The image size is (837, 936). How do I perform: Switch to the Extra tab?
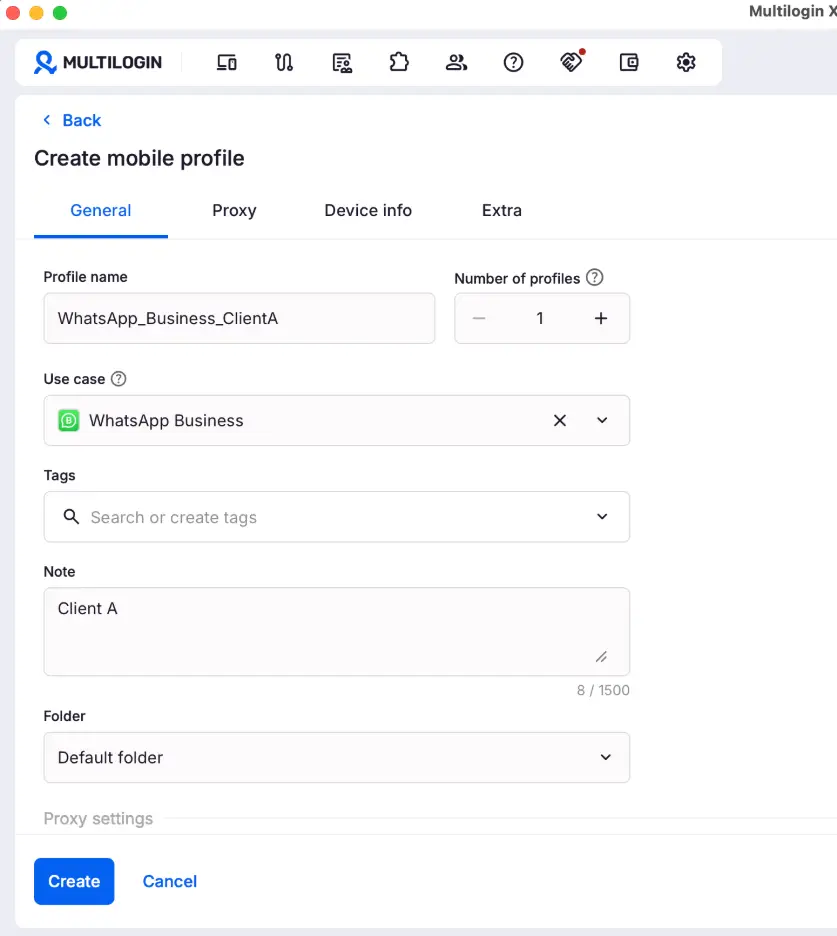point(501,211)
